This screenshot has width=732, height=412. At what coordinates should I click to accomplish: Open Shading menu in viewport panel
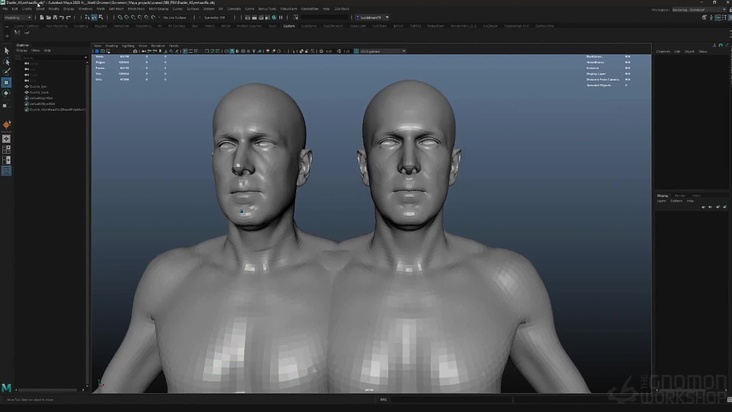click(113, 45)
